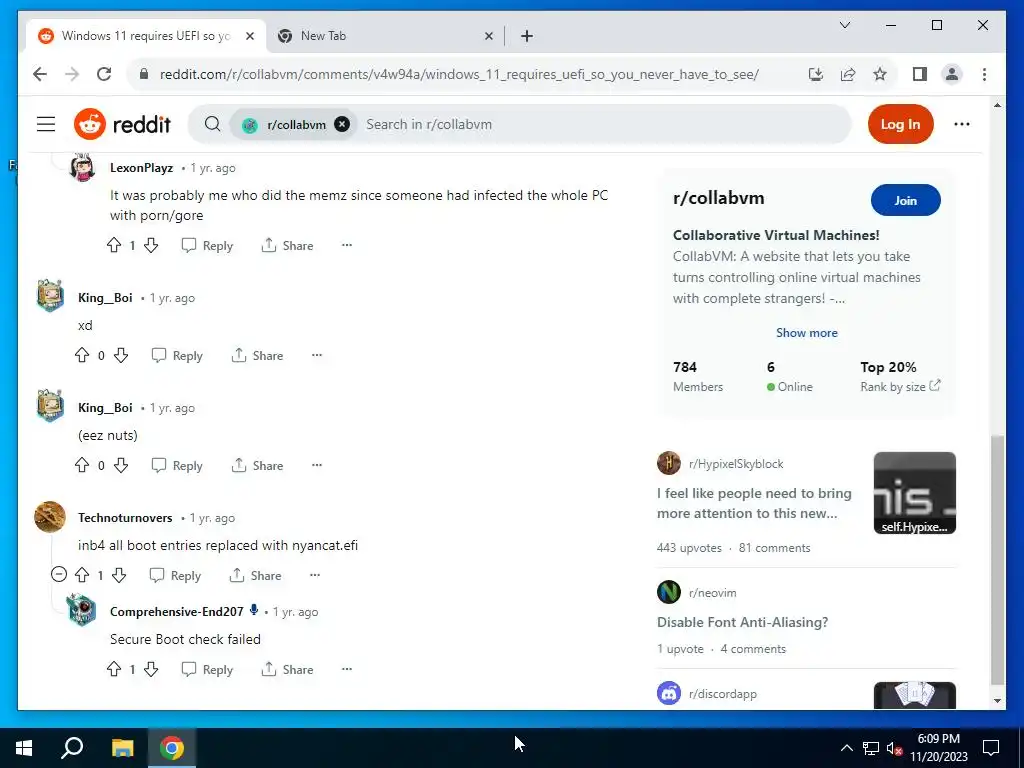1024x768 pixels.
Task: Upvote LexonPlayz's comment
Action: click(114, 246)
